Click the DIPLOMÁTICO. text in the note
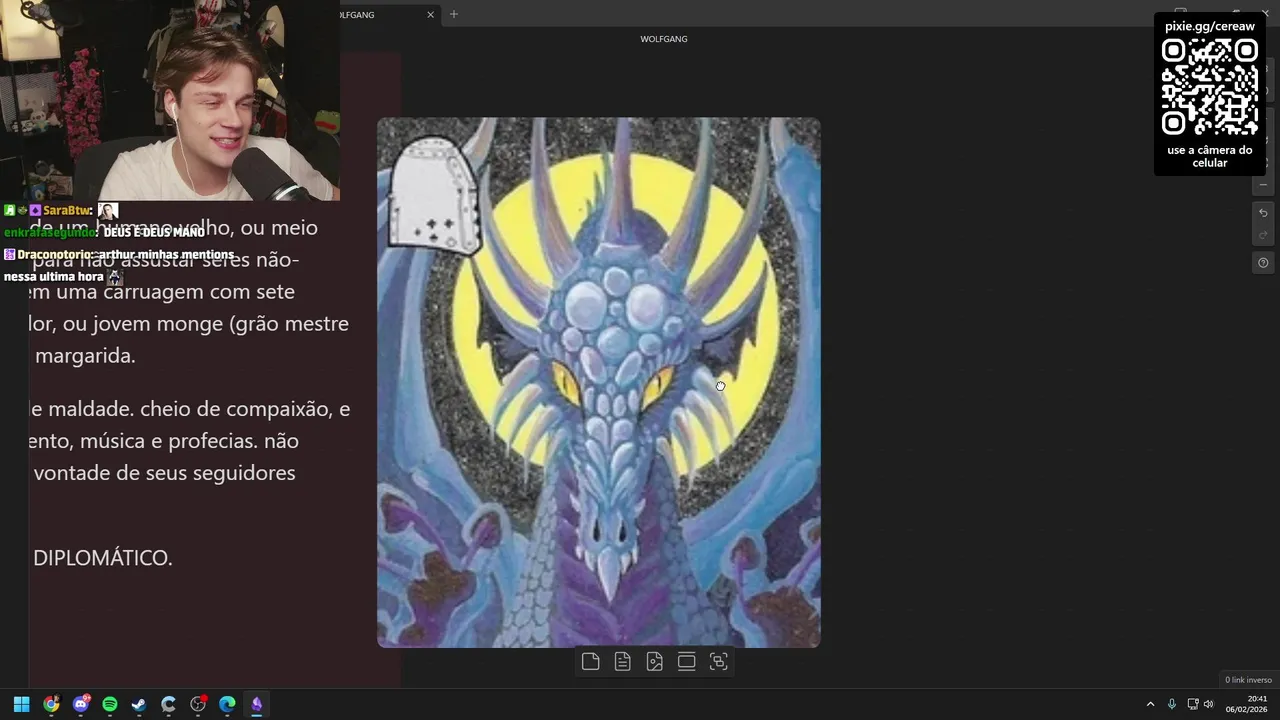Screen dimensions: 1280x720 click(103, 558)
